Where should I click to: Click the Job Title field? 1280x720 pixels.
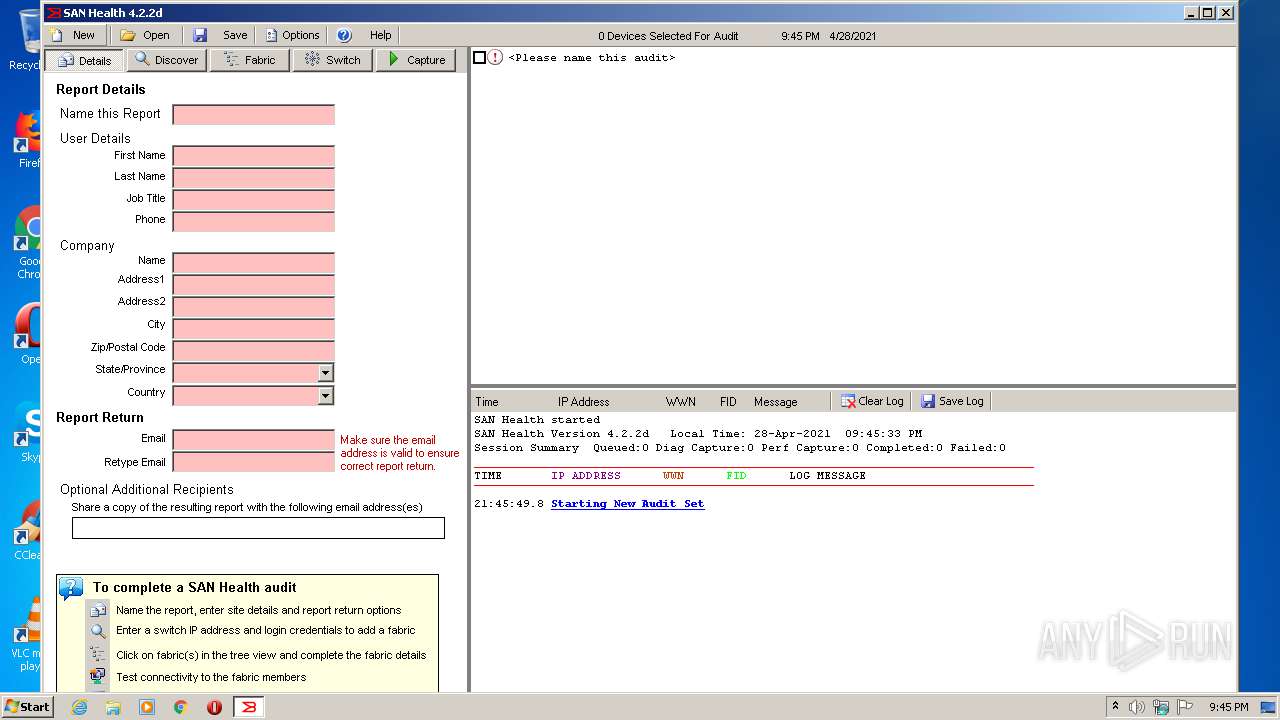pyautogui.click(x=254, y=200)
